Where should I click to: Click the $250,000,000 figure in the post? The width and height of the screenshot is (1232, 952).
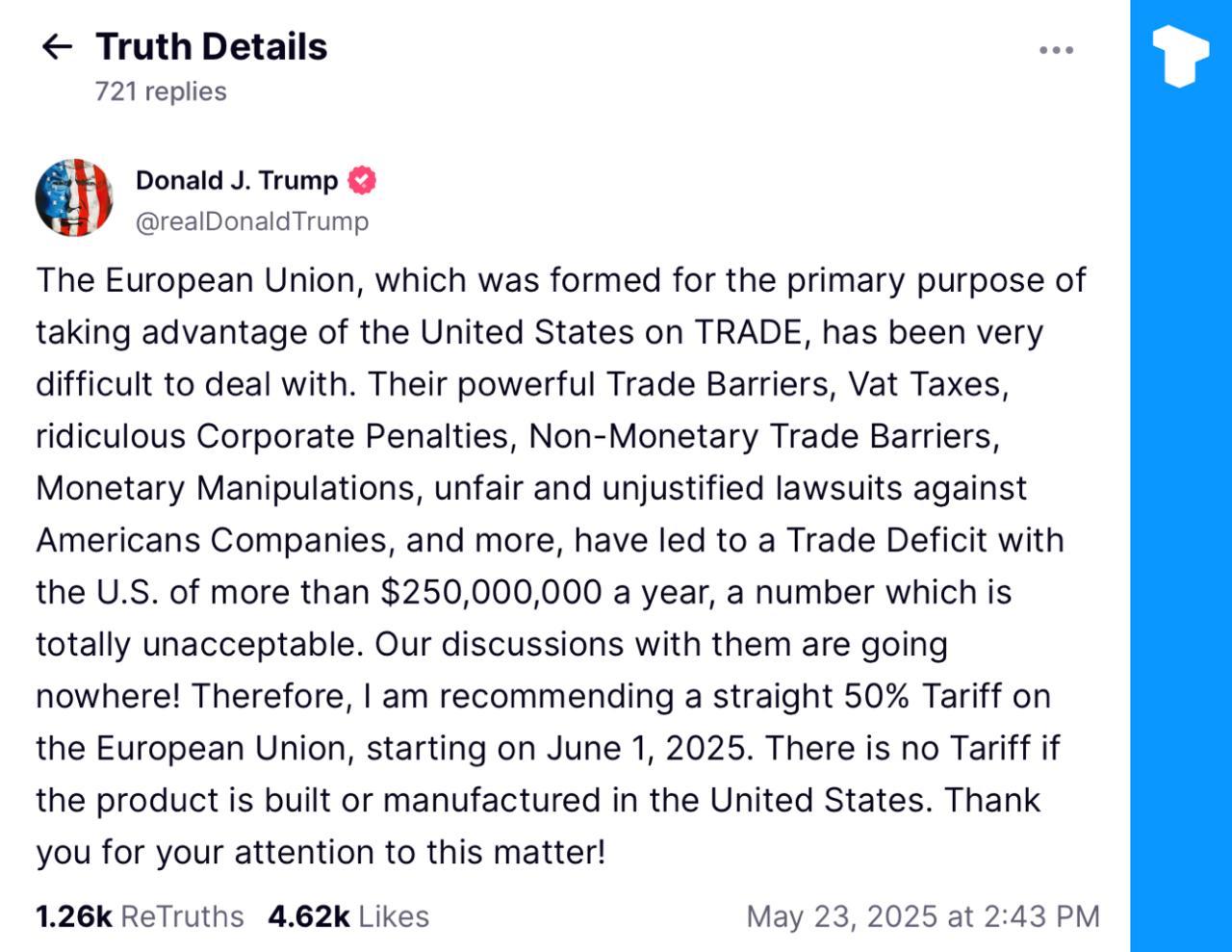492,592
